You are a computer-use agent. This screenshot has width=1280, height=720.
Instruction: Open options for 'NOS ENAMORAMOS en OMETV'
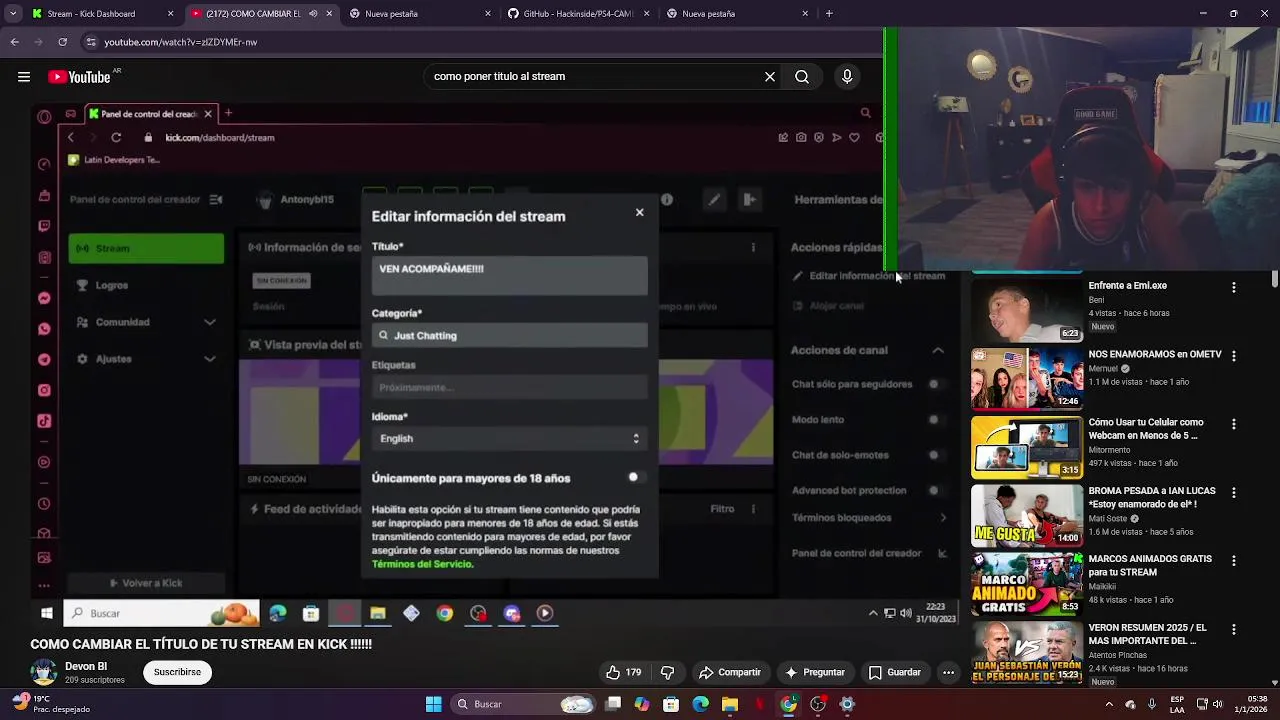[x=1234, y=356]
